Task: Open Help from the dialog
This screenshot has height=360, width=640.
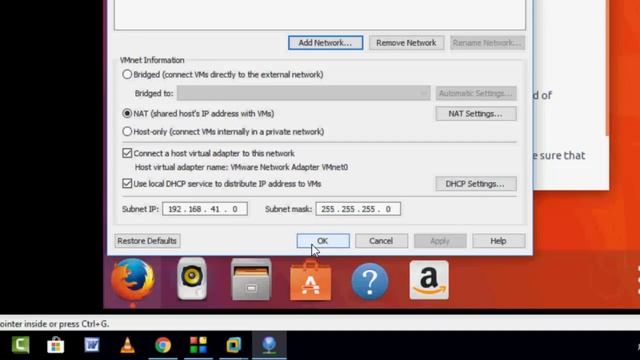Action: click(x=498, y=241)
